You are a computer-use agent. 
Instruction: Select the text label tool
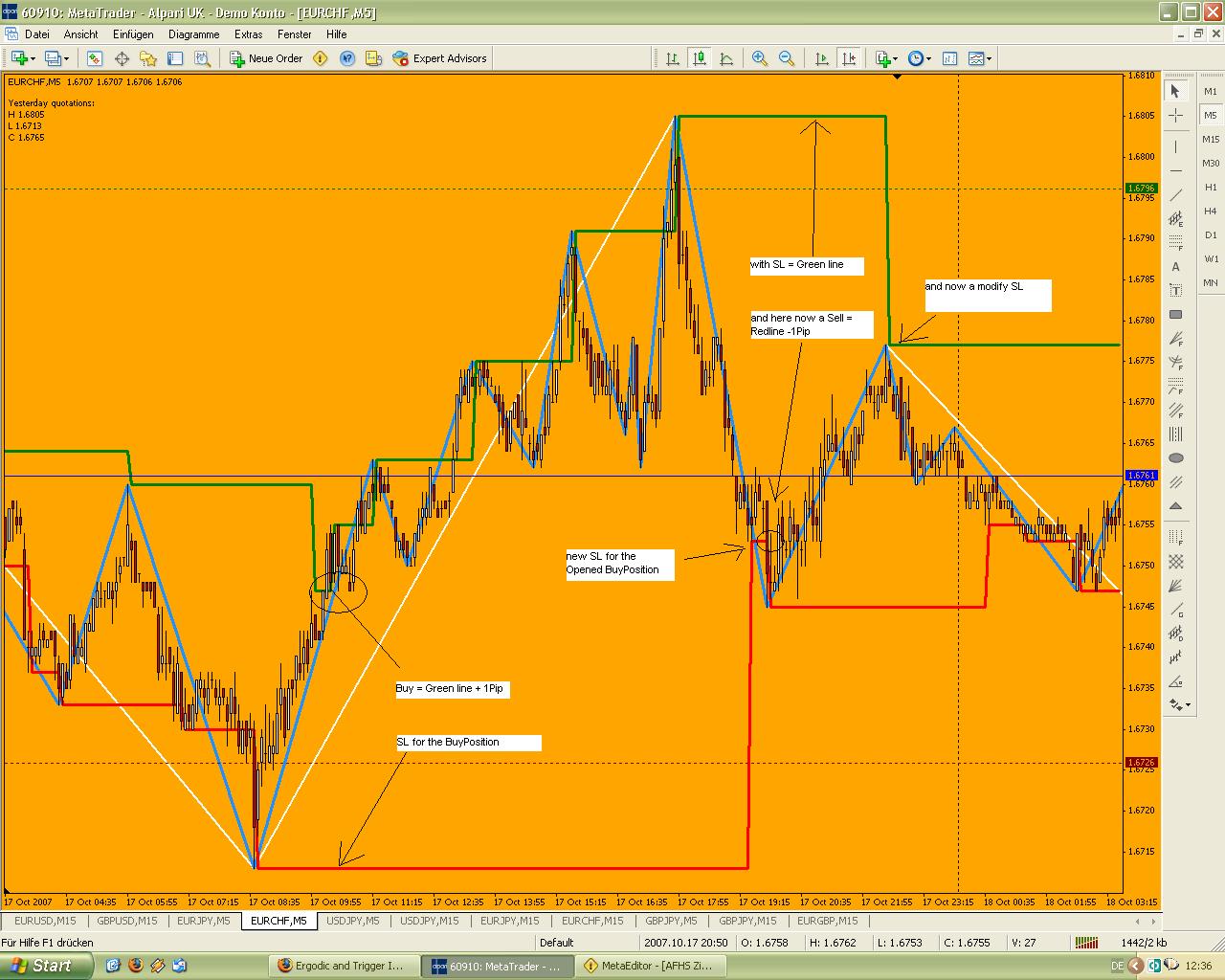(1176, 266)
